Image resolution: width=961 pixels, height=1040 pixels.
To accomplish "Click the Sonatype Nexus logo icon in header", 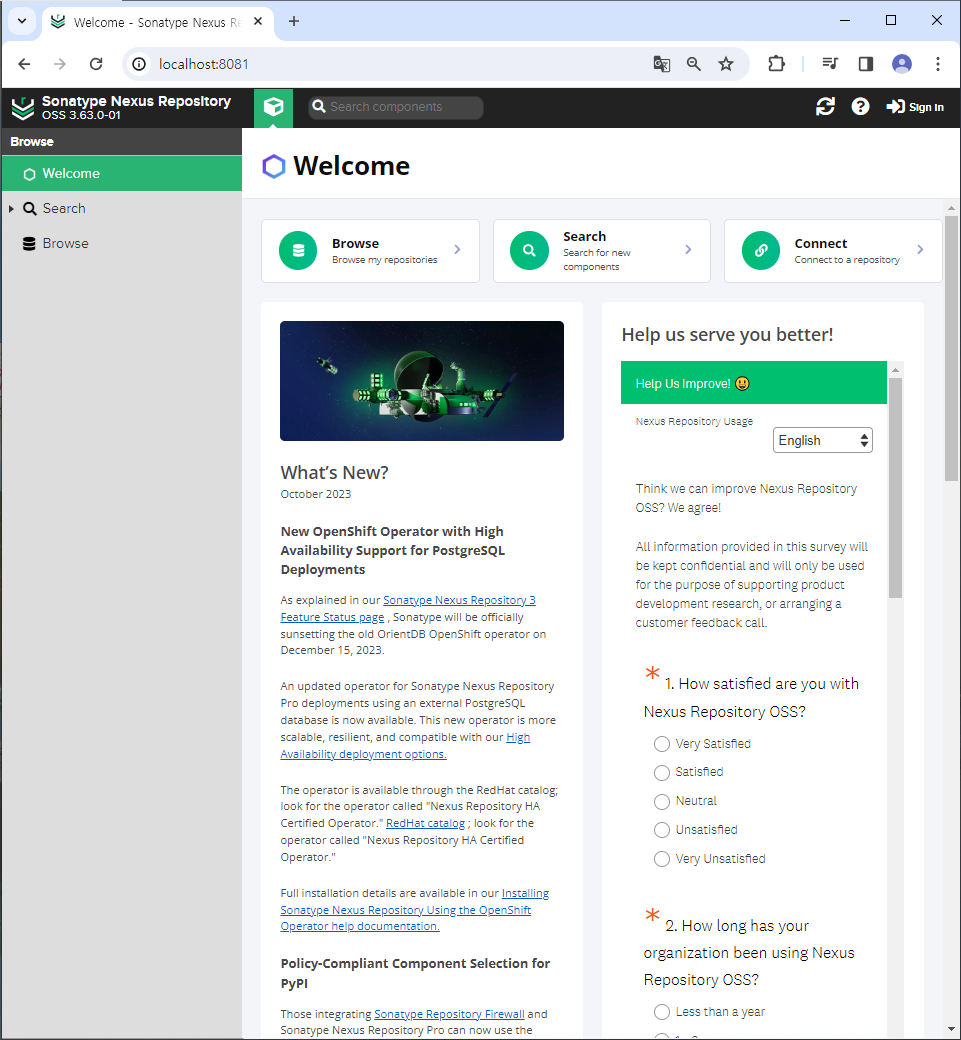I will [23, 107].
